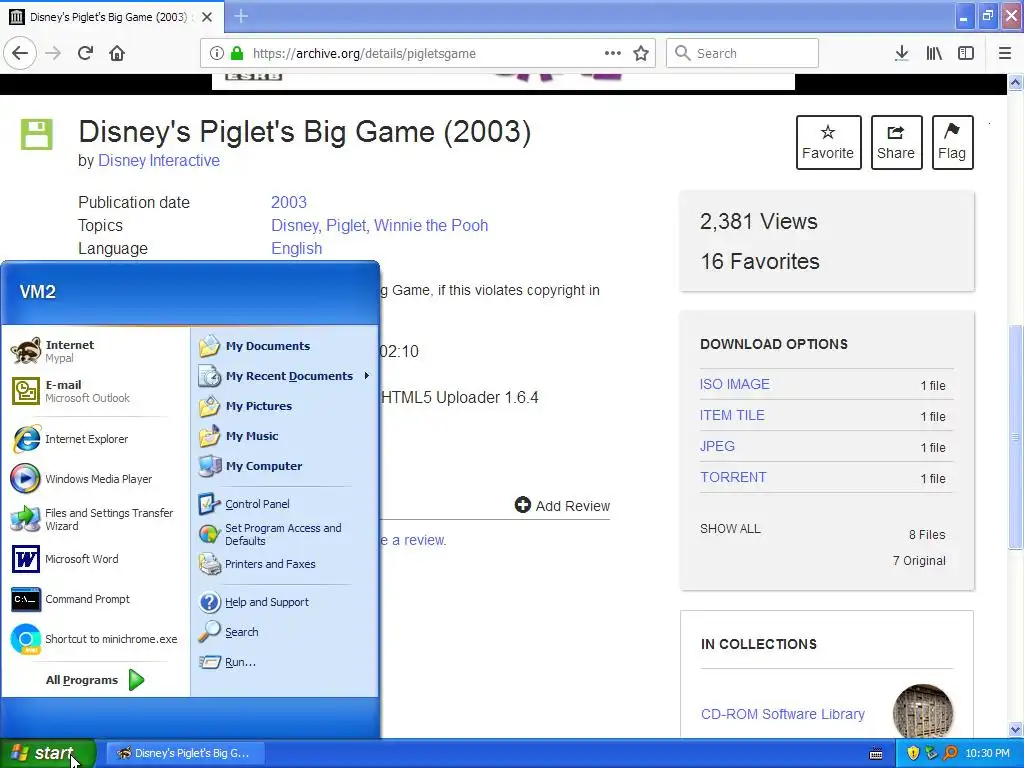Open Printers and Faxes
Viewport: 1024px width, 768px height.
(x=285, y=564)
